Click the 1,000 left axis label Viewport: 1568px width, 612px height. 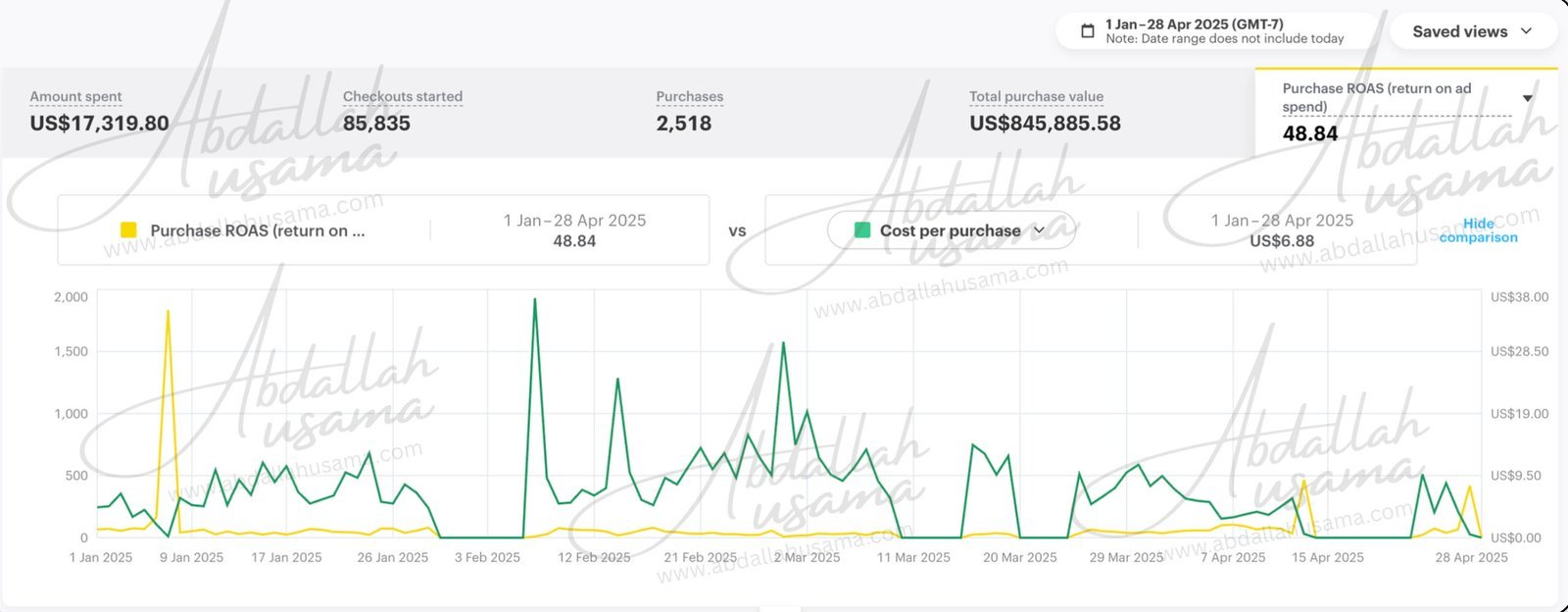coord(71,414)
